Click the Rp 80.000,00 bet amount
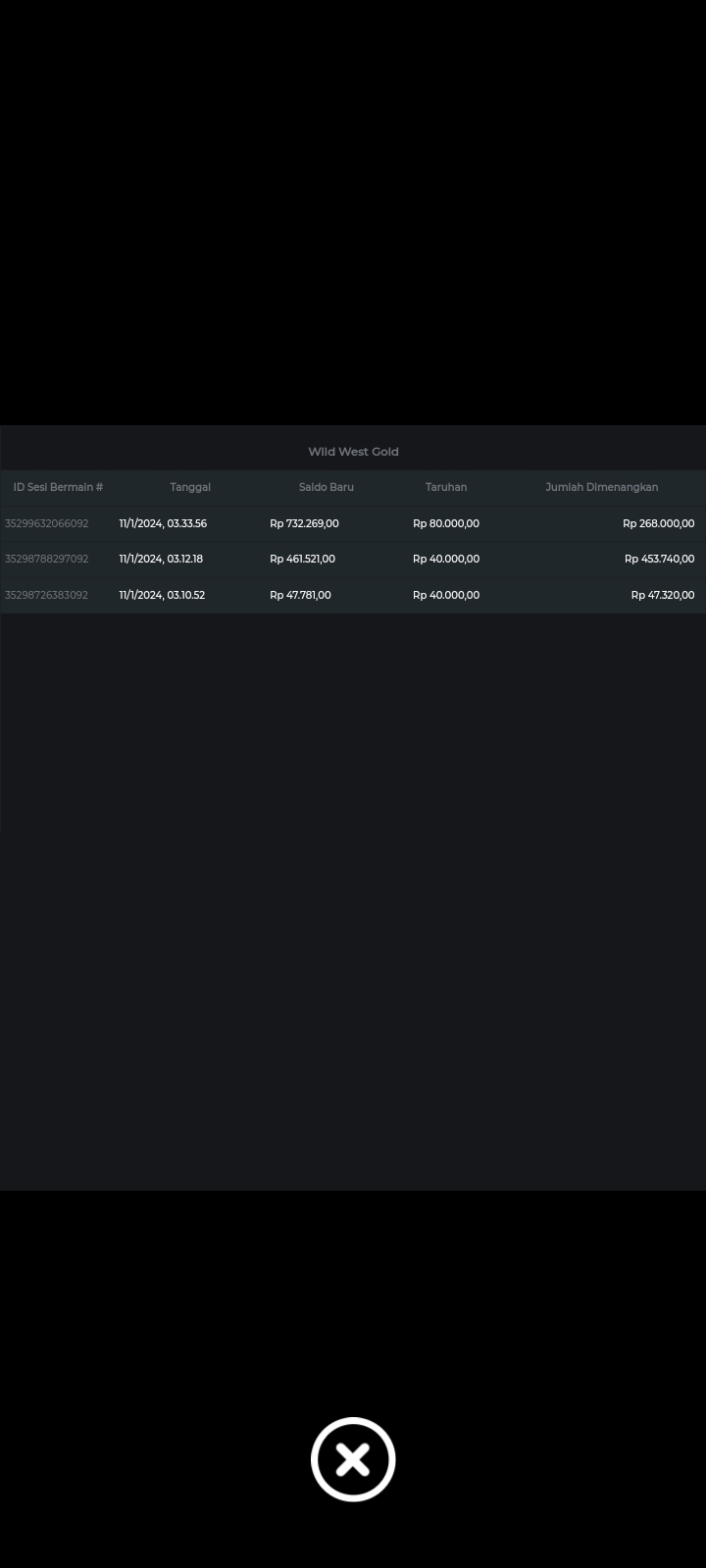The image size is (706, 1568). 446,523
